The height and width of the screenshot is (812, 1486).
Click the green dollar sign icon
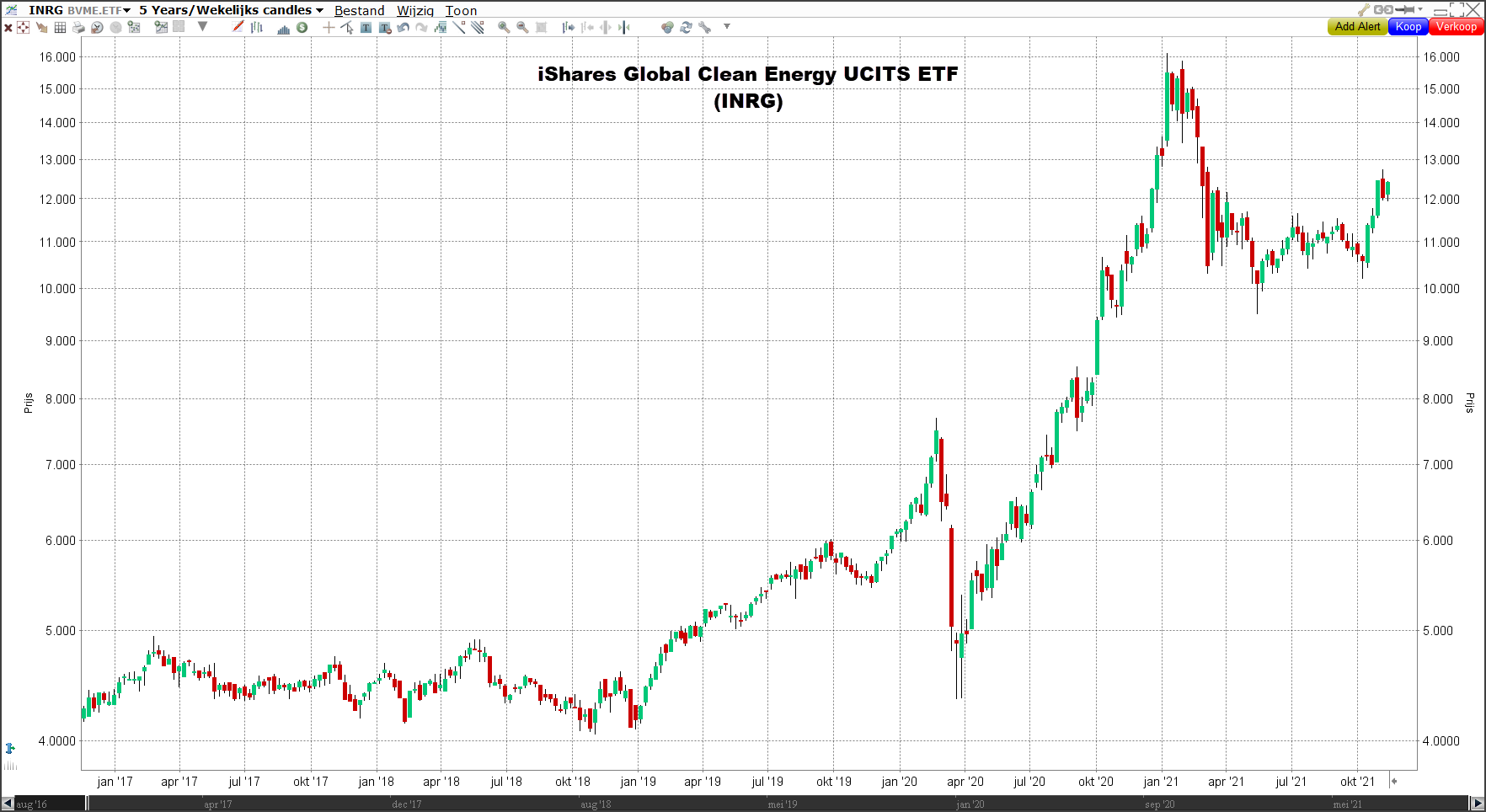(302, 28)
